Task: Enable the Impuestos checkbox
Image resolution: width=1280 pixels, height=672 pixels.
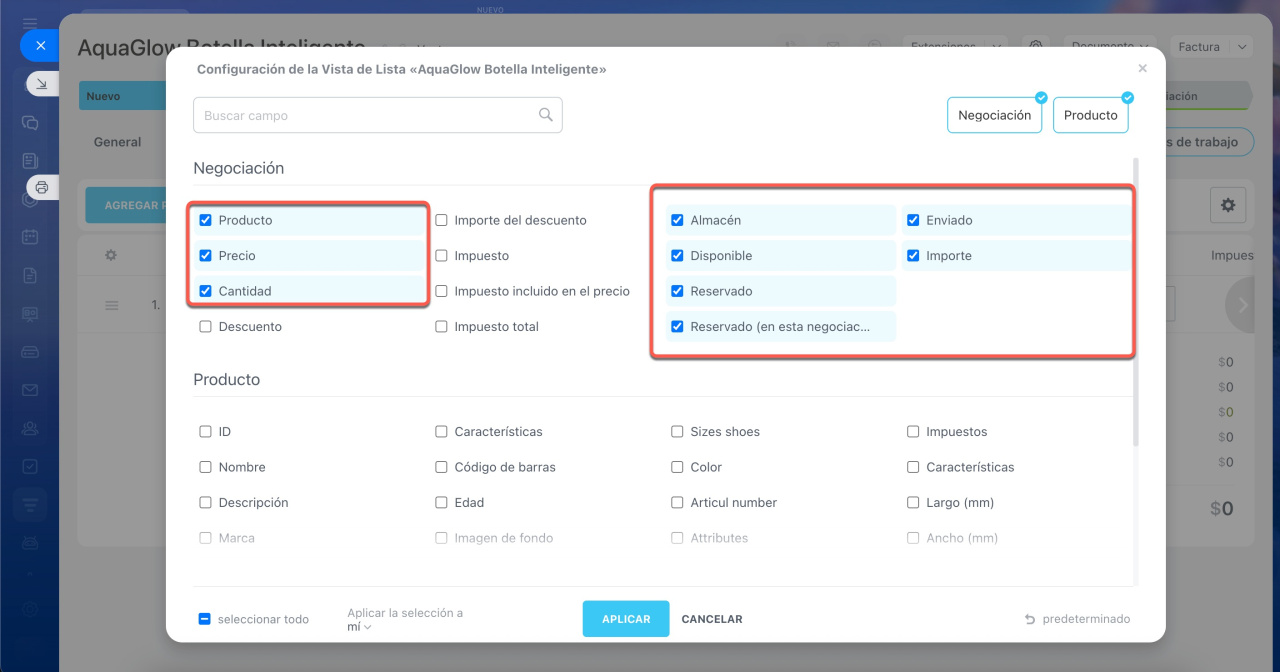Action: [x=913, y=431]
